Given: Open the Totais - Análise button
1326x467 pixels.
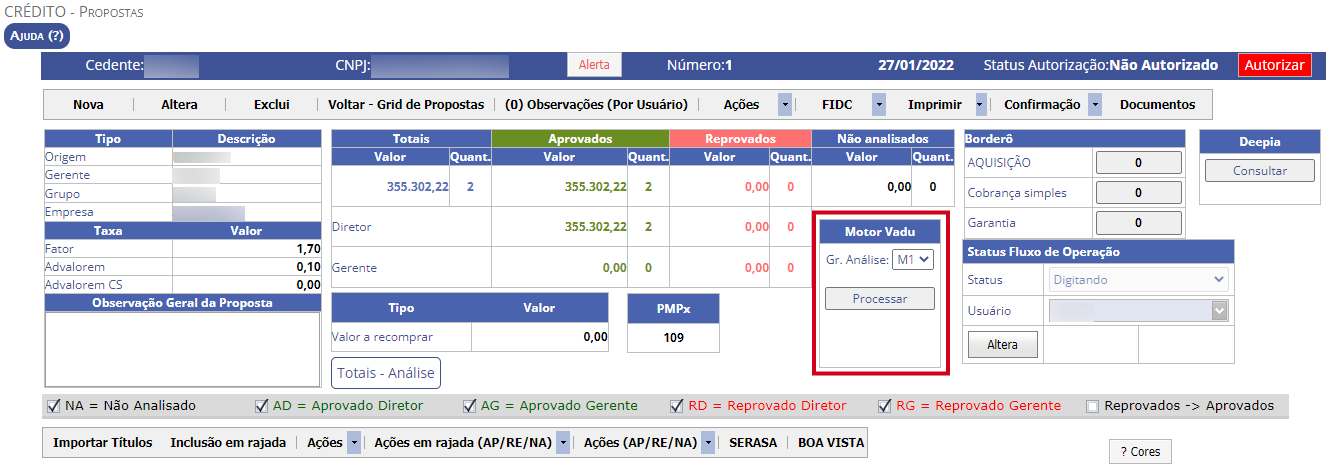Looking at the screenshot, I should pos(386,373).
